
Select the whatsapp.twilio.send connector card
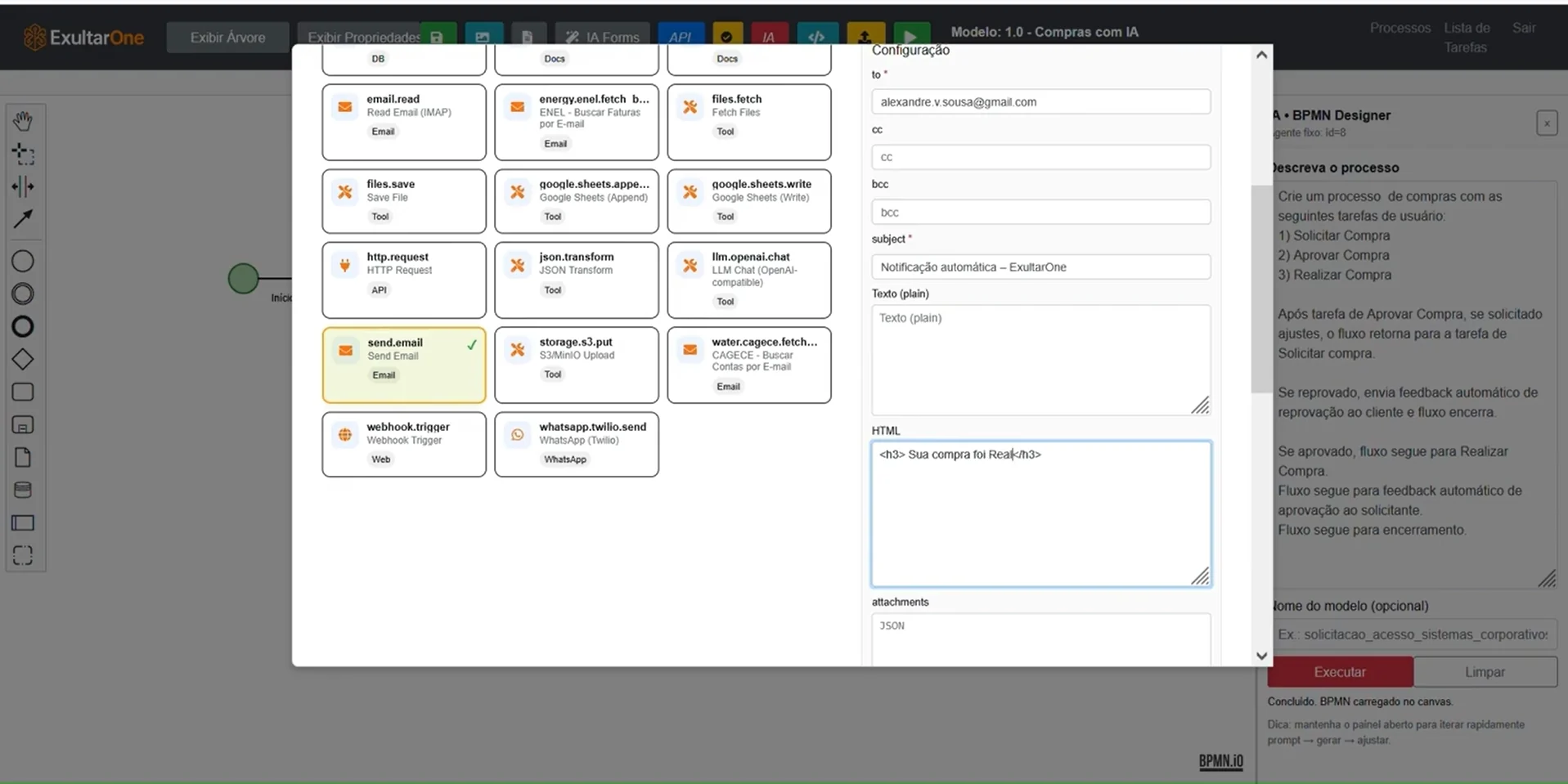pyautogui.click(x=577, y=444)
